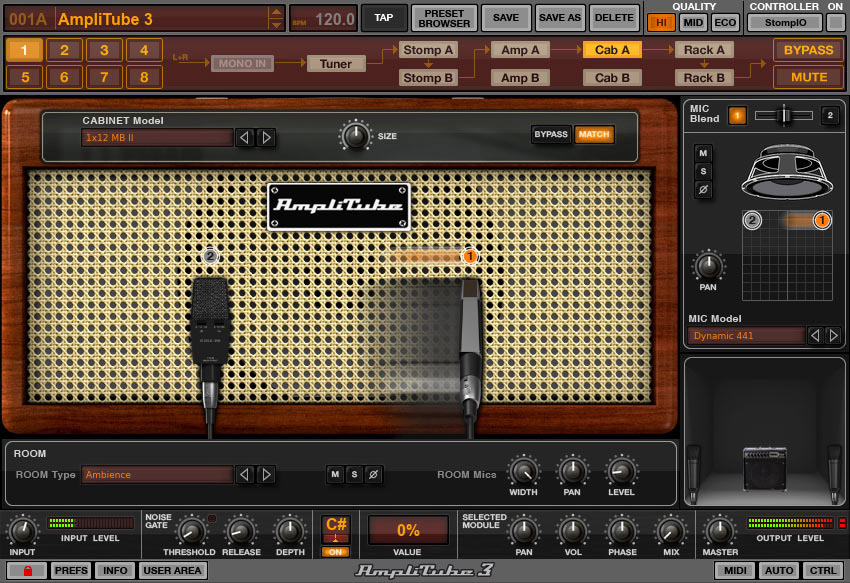Click the selected module PAN knob
This screenshot has width=850, height=583.
point(524,531)
